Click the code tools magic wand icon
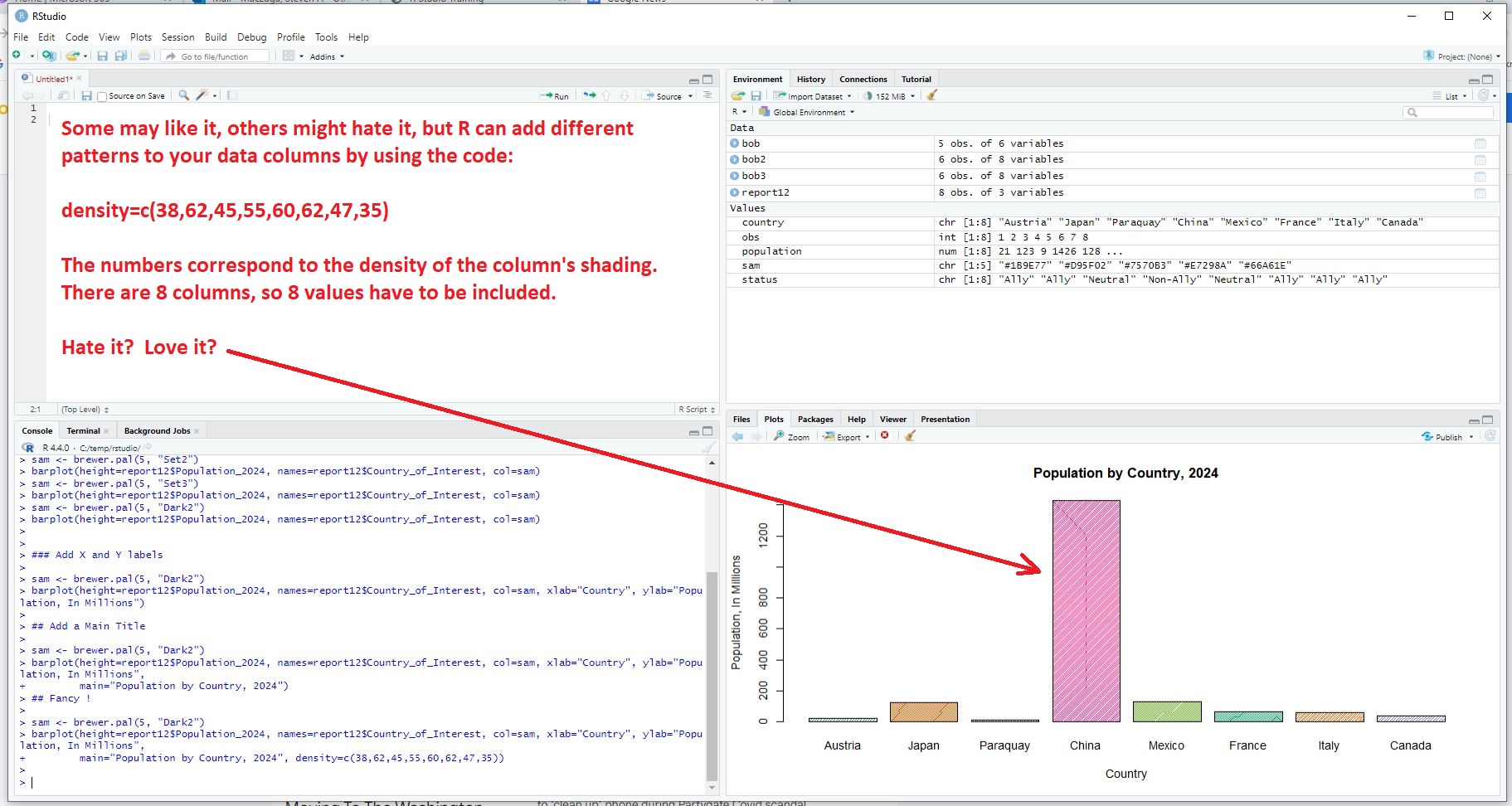Viewport: 1512px width, 806px height. click(202, 96)
